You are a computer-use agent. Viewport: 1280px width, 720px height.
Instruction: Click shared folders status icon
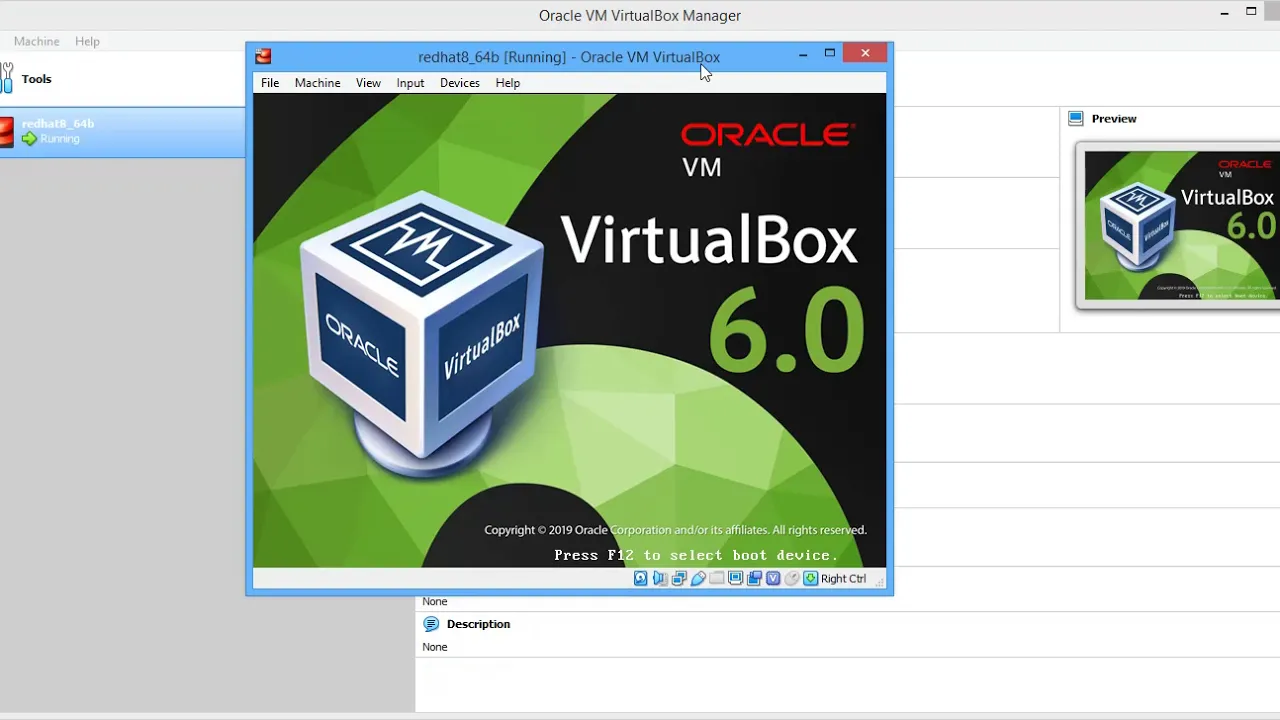[717, 578]
